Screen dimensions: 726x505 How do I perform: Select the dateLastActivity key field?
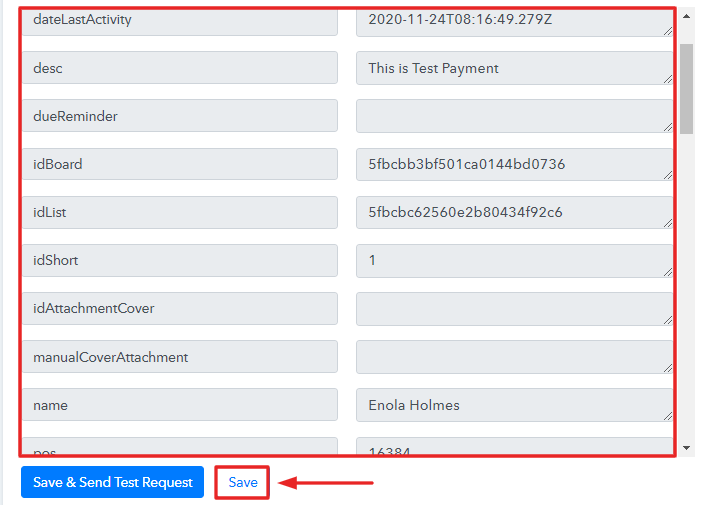pyautogui.click(x=180, y=20)
